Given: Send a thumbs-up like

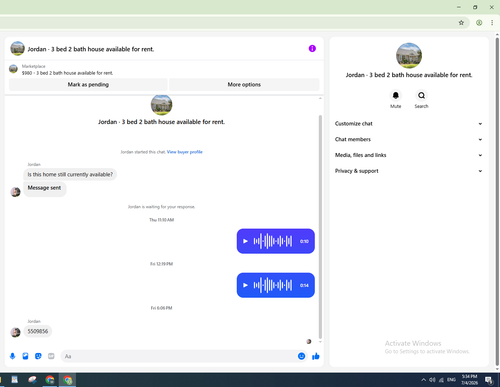Looking at the screenshot, I should pos(316,356).
